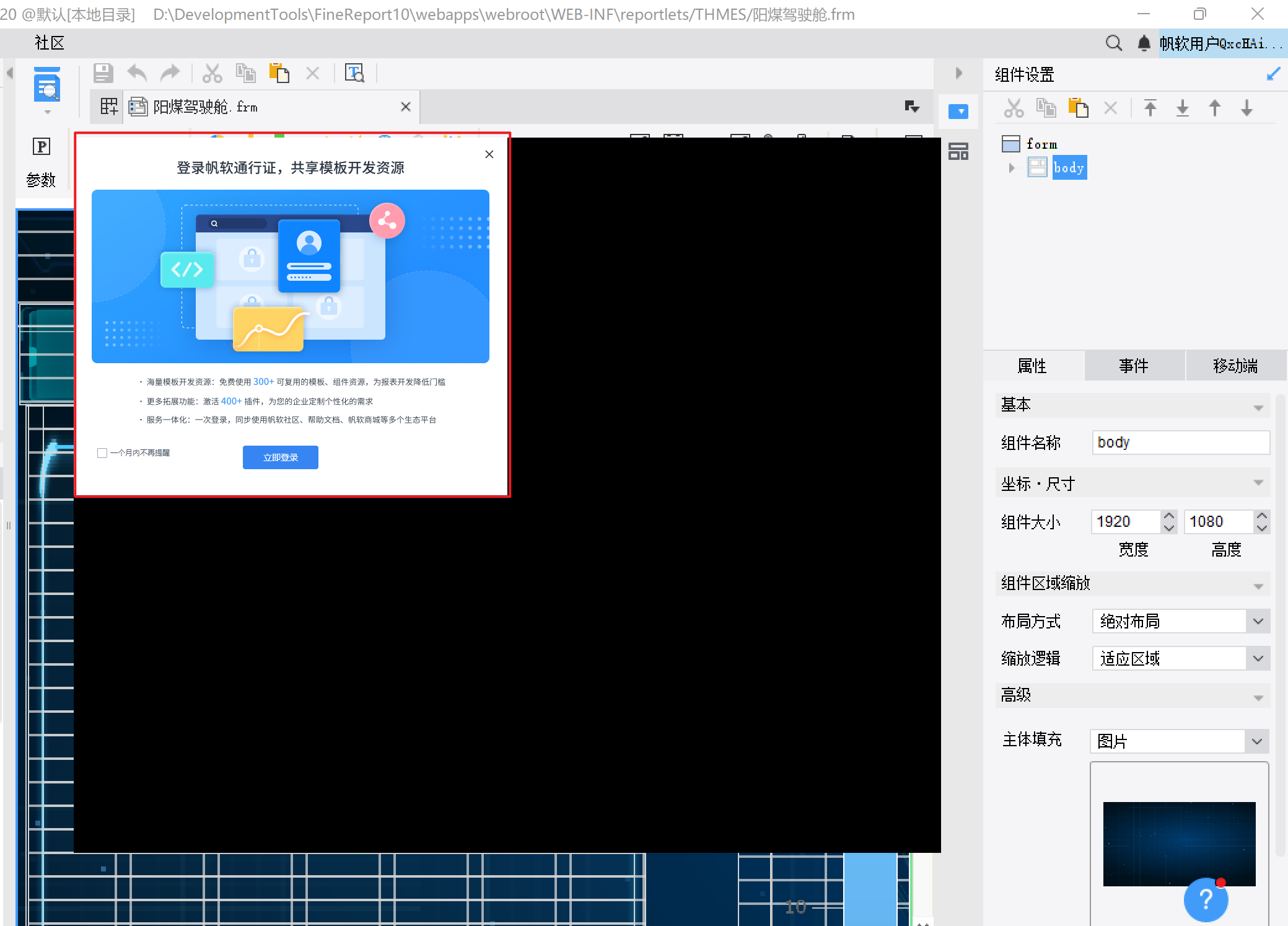The image size is (1288, 926).
Task: Click the redo arrow icon
Action: click(170, 73)
